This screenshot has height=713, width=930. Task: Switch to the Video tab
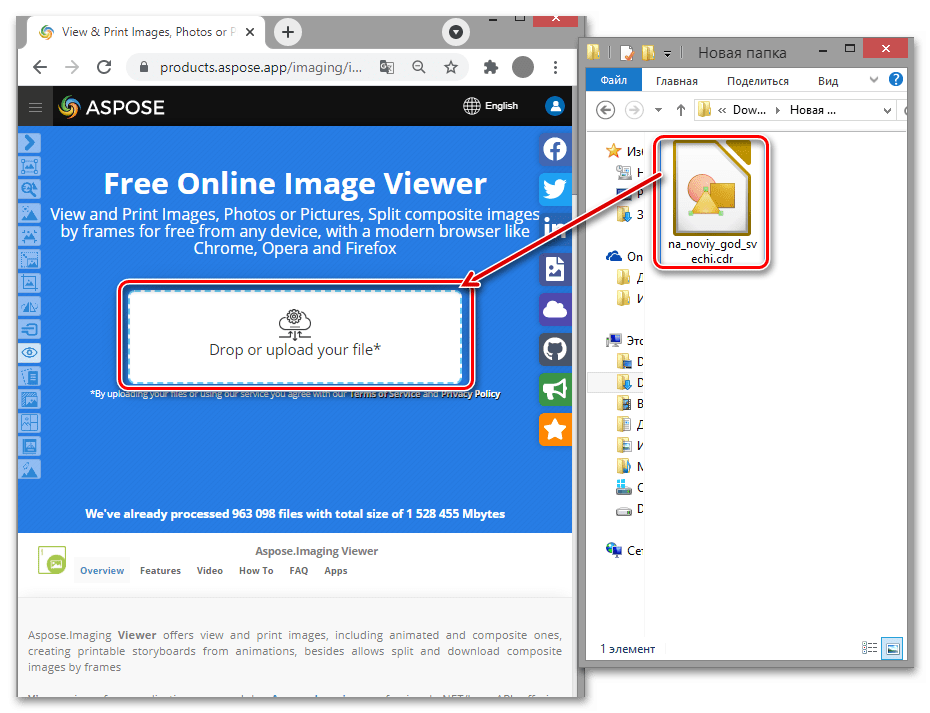210,571
